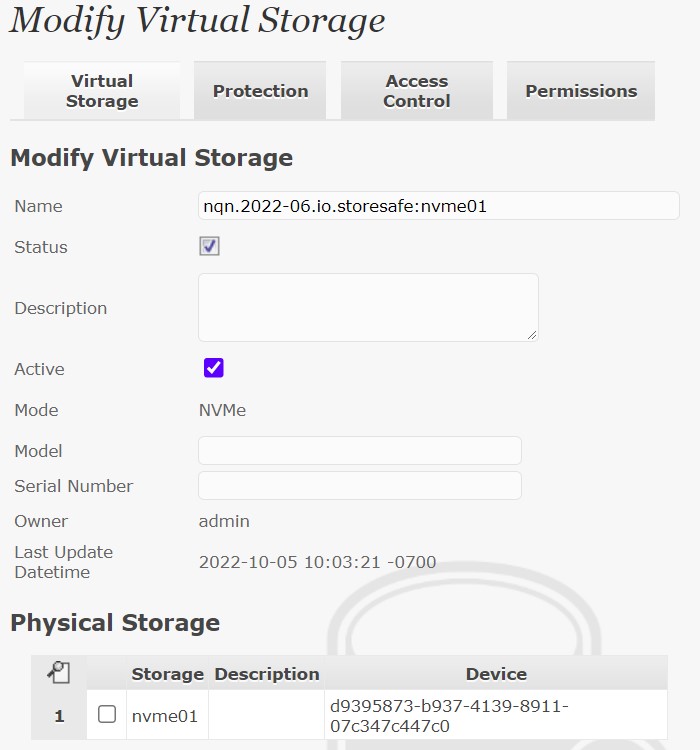Click into the Name input field
The image size is (700, 750).
(x=439, y=206)
